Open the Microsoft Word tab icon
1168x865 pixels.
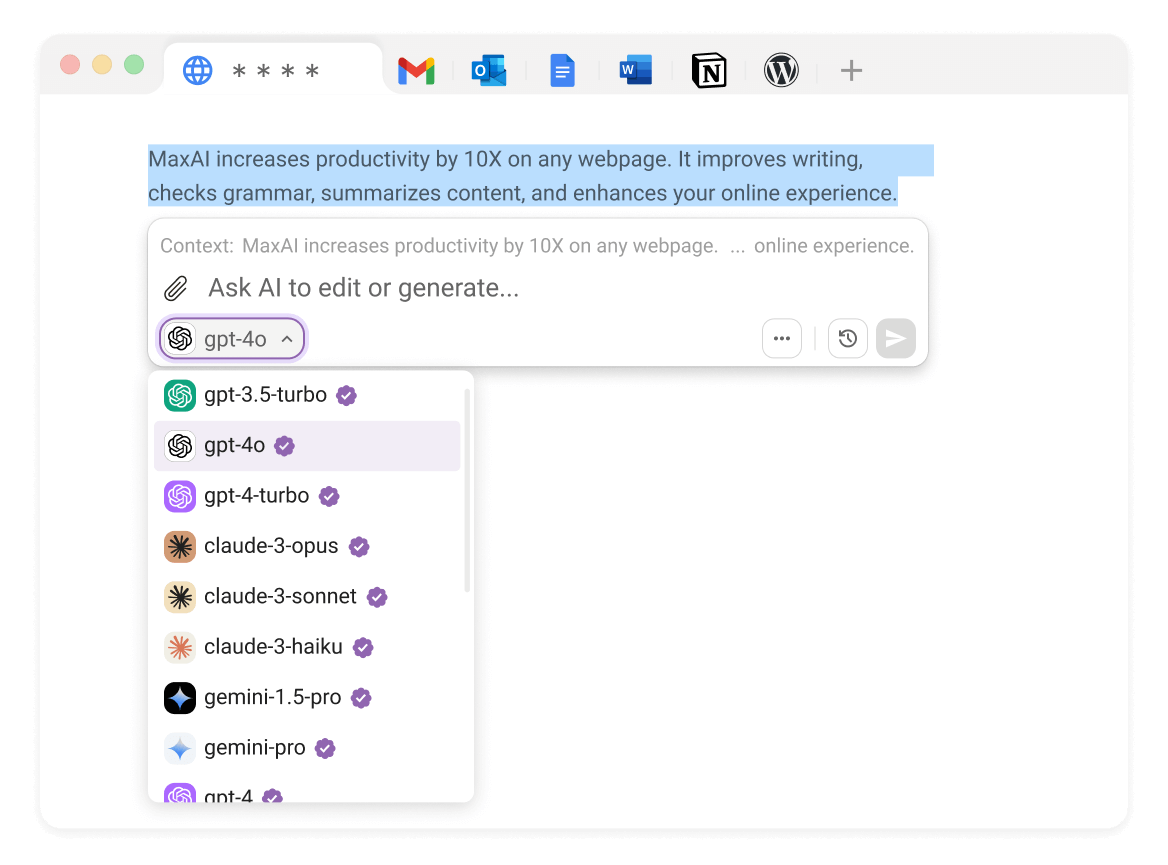636,71
